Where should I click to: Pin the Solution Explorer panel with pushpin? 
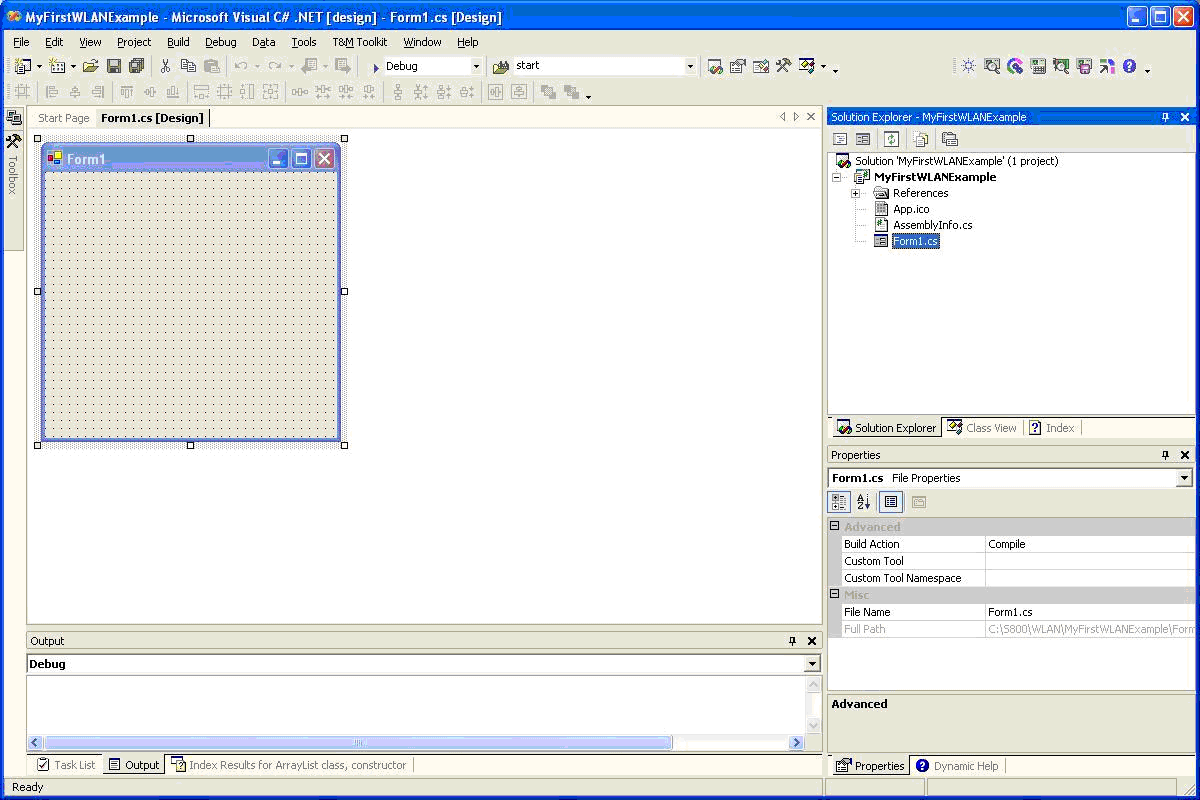coord(1165,117)
